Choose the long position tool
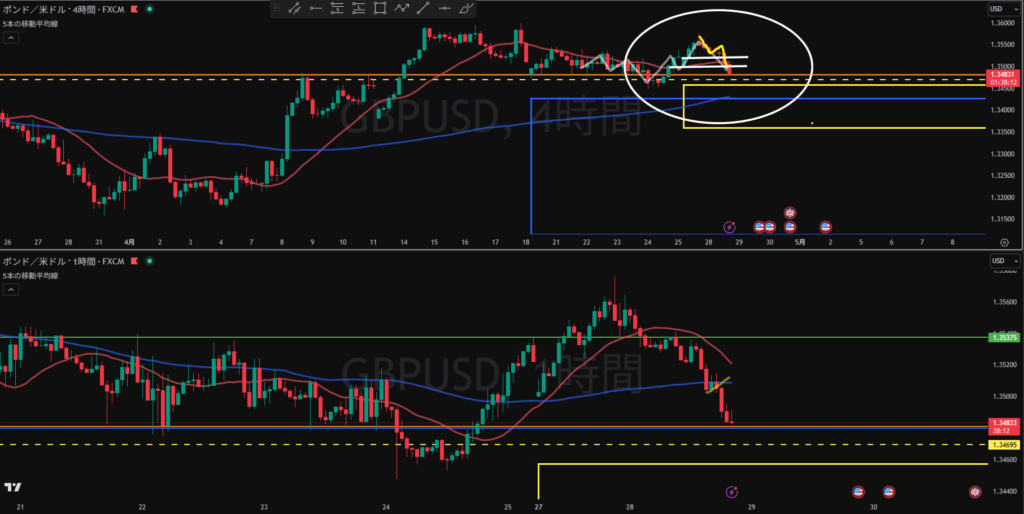The height and width of the screenshot is (514, 1024). coord(337,8)
